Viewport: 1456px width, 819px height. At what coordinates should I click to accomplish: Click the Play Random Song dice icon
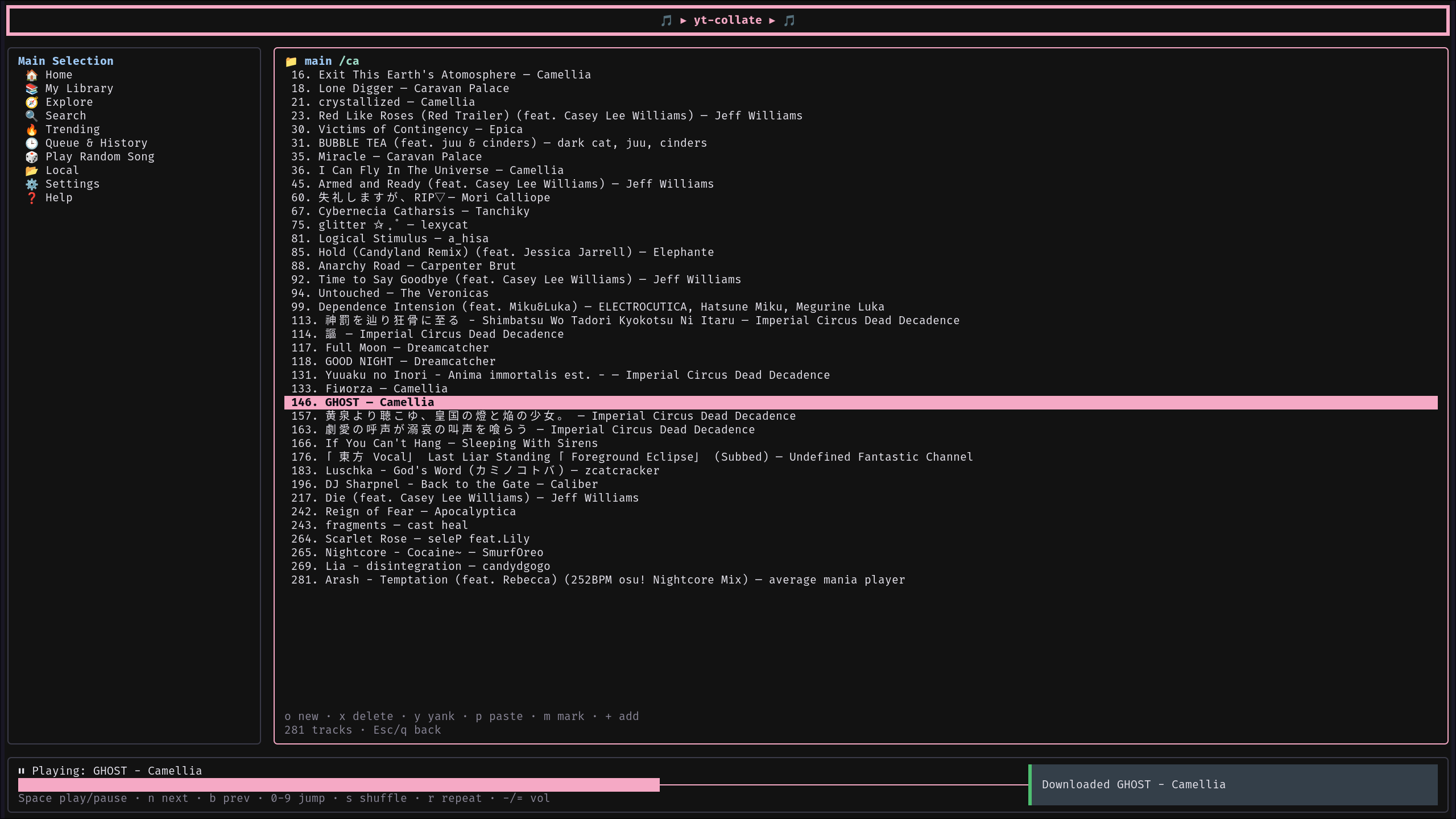point(32,157)
